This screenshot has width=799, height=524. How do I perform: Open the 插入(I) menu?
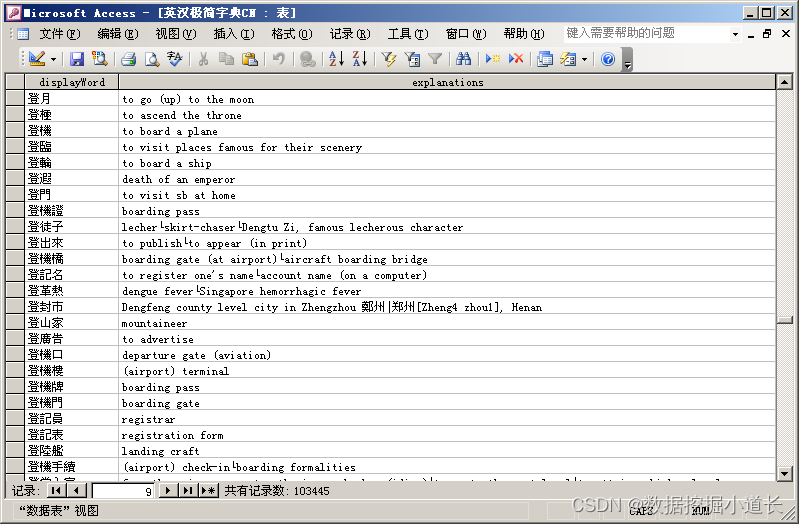[x=234, y=34]
